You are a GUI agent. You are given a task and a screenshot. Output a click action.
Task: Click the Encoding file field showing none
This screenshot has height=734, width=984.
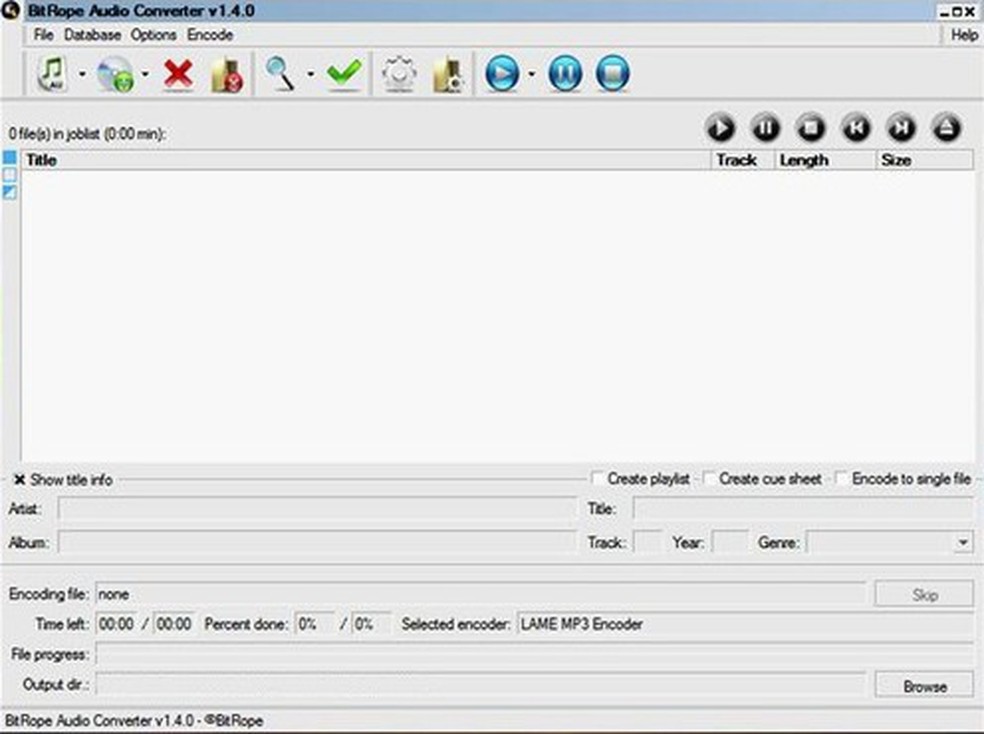tap(481, 593)
